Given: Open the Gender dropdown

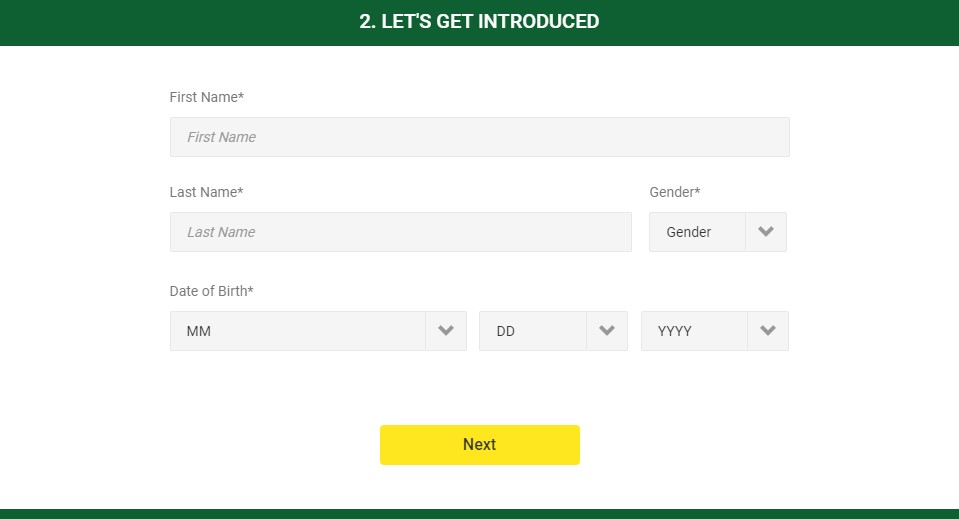Looking at the screenshot, I should point(717,232).
